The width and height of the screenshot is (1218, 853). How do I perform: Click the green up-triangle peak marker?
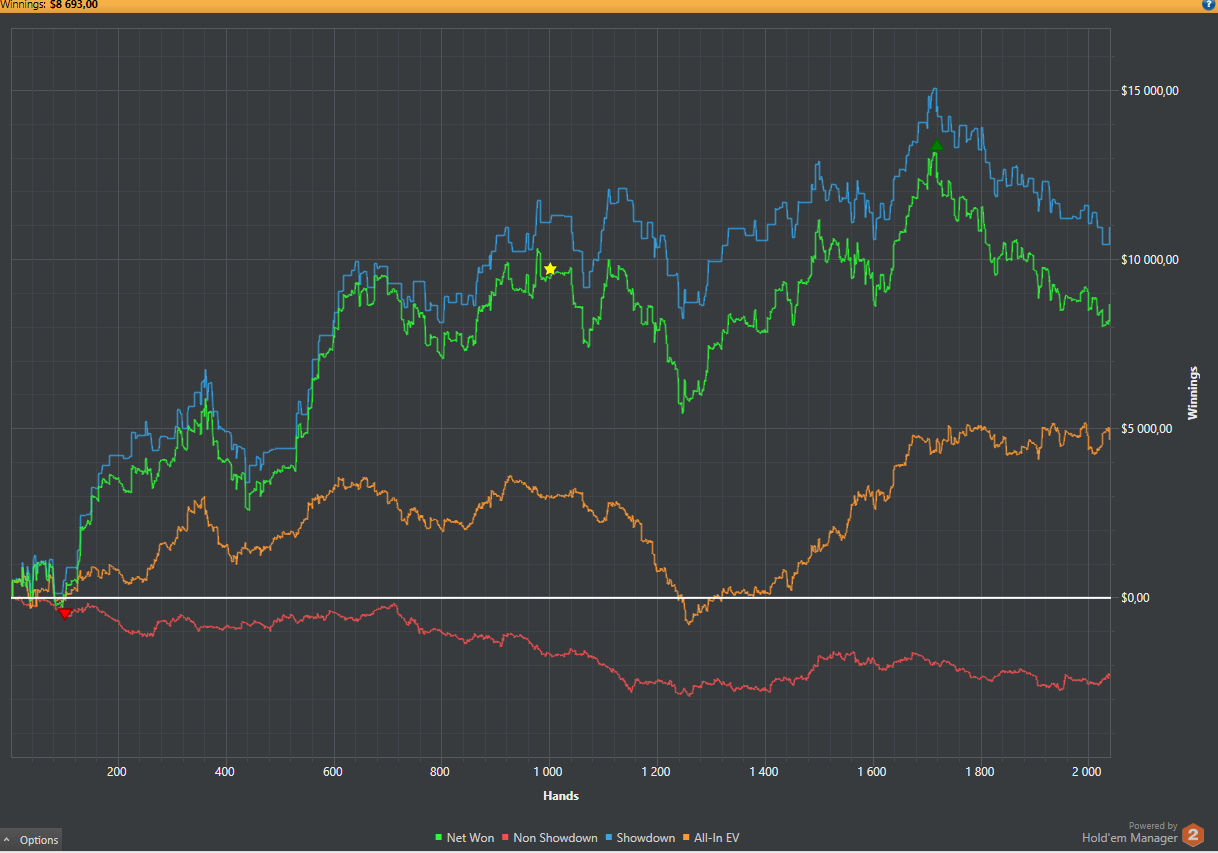coord(936,146)
